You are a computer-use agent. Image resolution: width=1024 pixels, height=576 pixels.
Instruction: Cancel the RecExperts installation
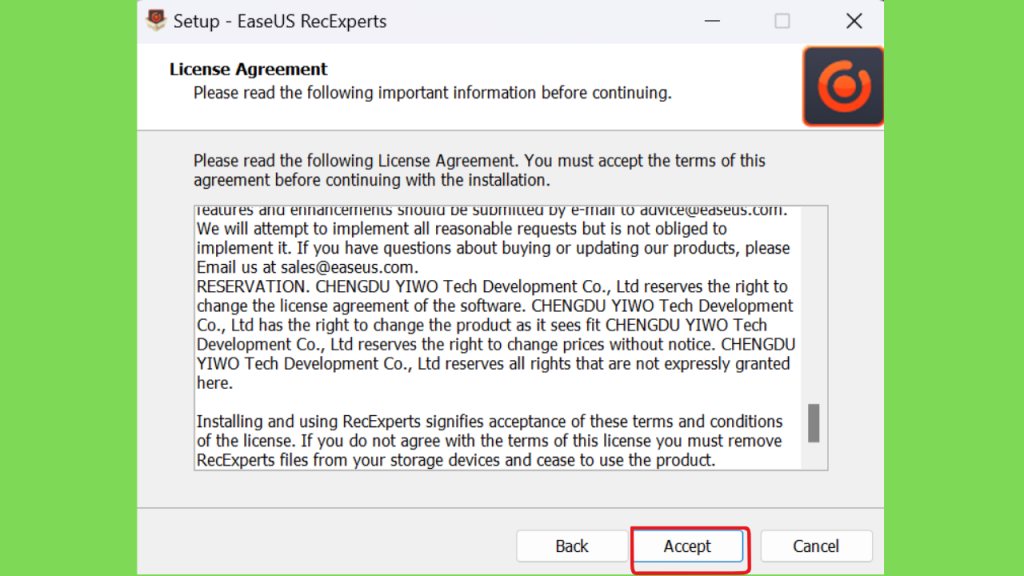pyautogui.click(x=816, y=546)
